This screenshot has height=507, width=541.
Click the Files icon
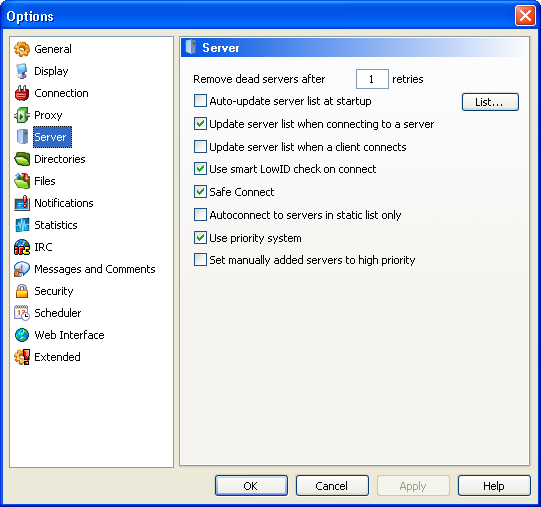click(22, 181)
